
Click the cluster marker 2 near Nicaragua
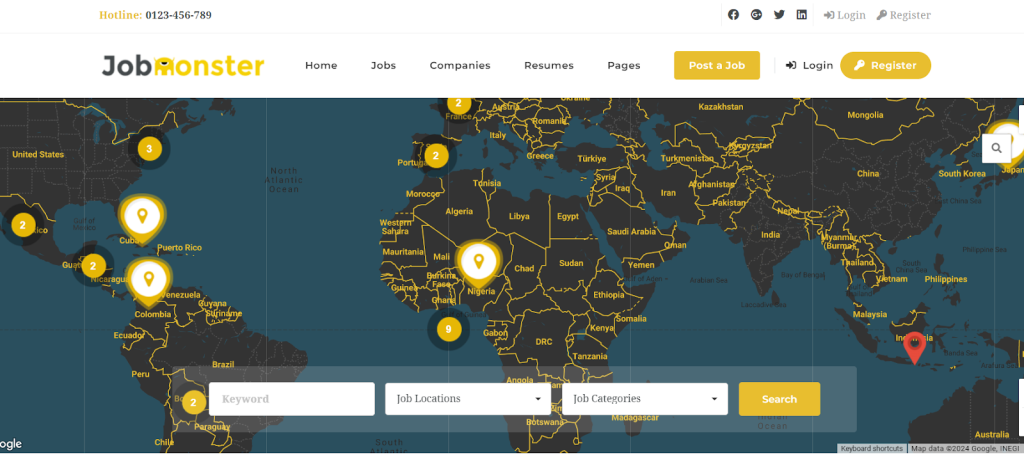(93, 266)
